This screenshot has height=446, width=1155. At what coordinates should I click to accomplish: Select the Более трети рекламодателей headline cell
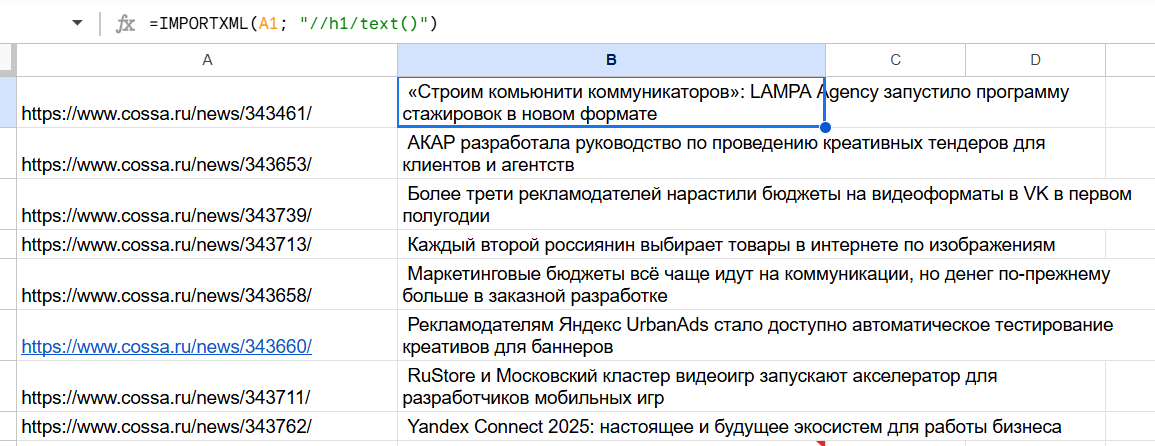coord(611,203)
